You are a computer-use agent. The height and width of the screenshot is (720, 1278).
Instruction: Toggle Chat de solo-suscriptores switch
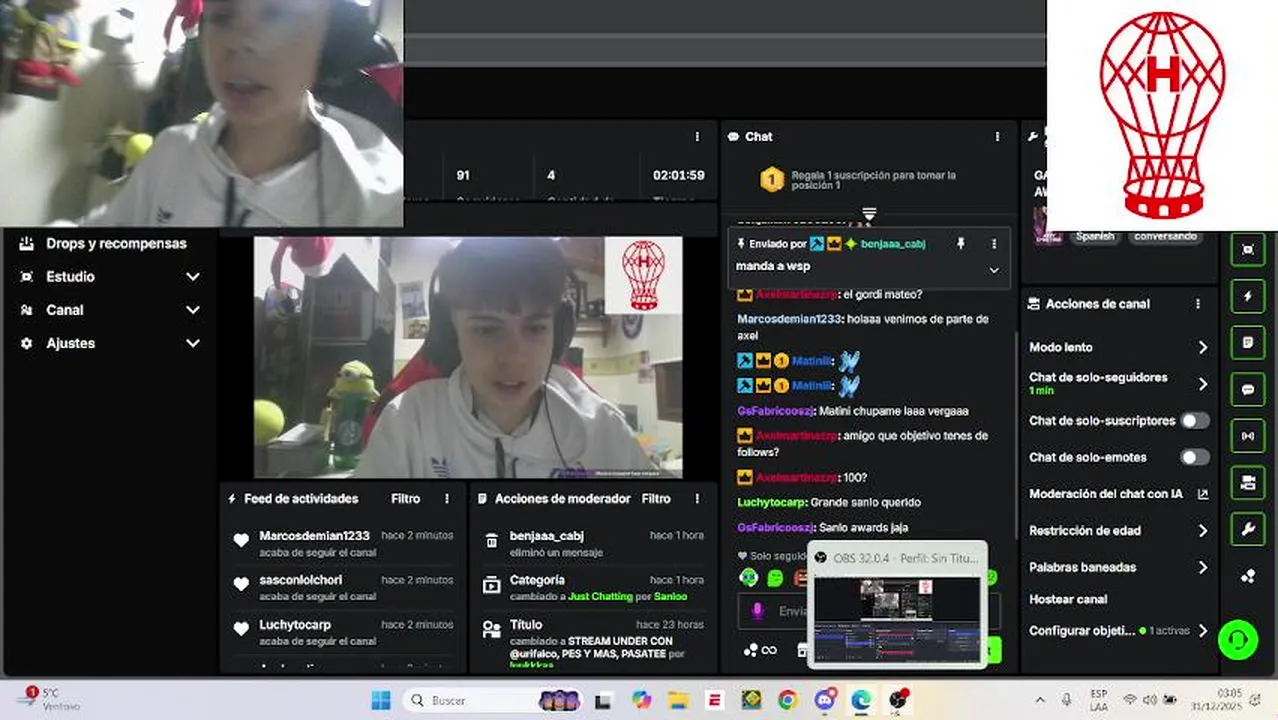point(1195,421)
